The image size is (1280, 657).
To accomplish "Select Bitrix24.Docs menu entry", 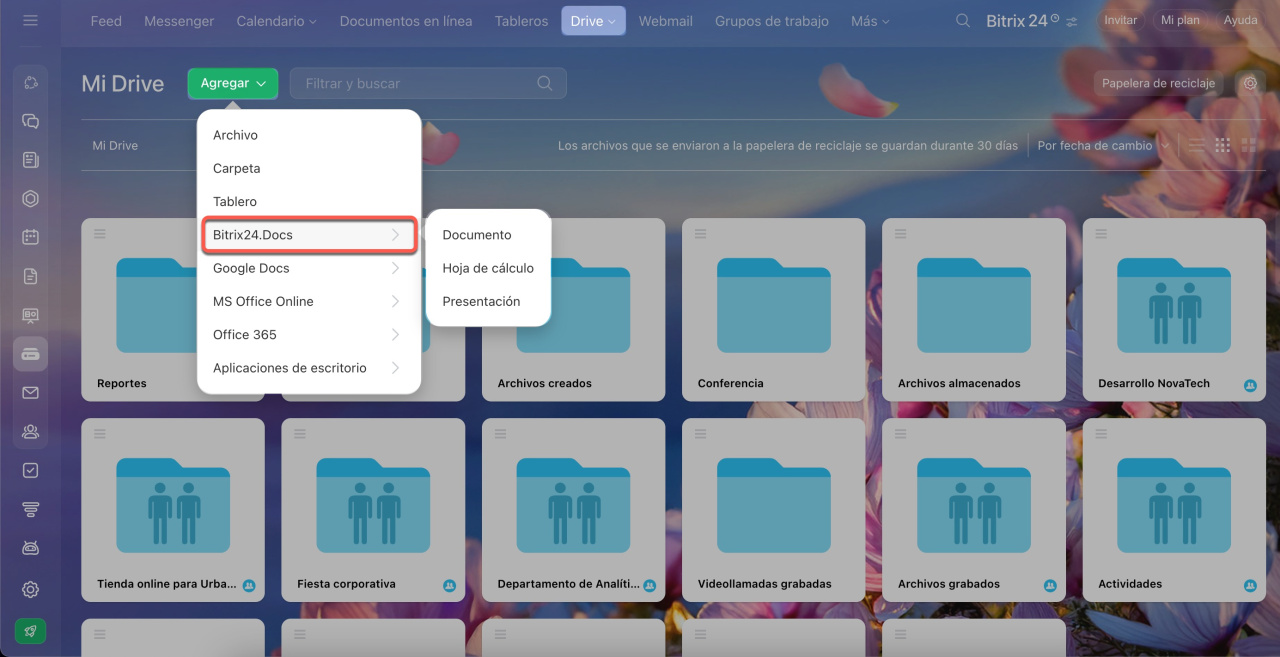I will (x=309, y=235).
